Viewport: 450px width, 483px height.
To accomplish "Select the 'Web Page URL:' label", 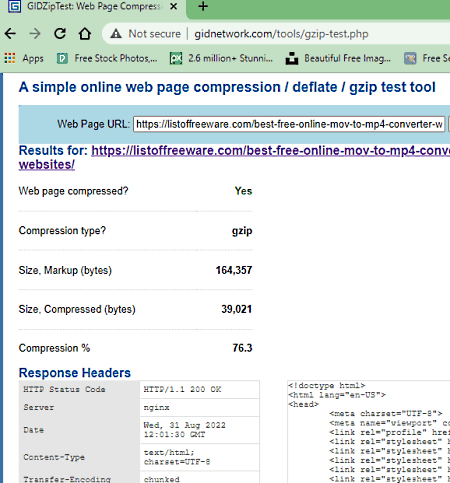I will 93,124.
